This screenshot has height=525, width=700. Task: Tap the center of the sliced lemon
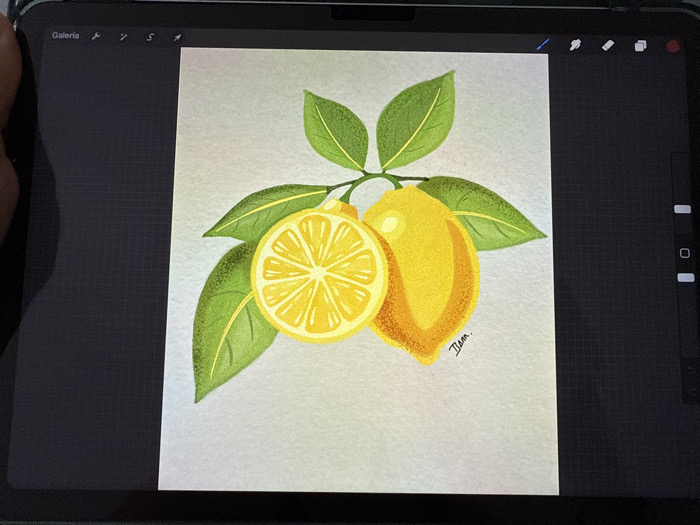319,275
